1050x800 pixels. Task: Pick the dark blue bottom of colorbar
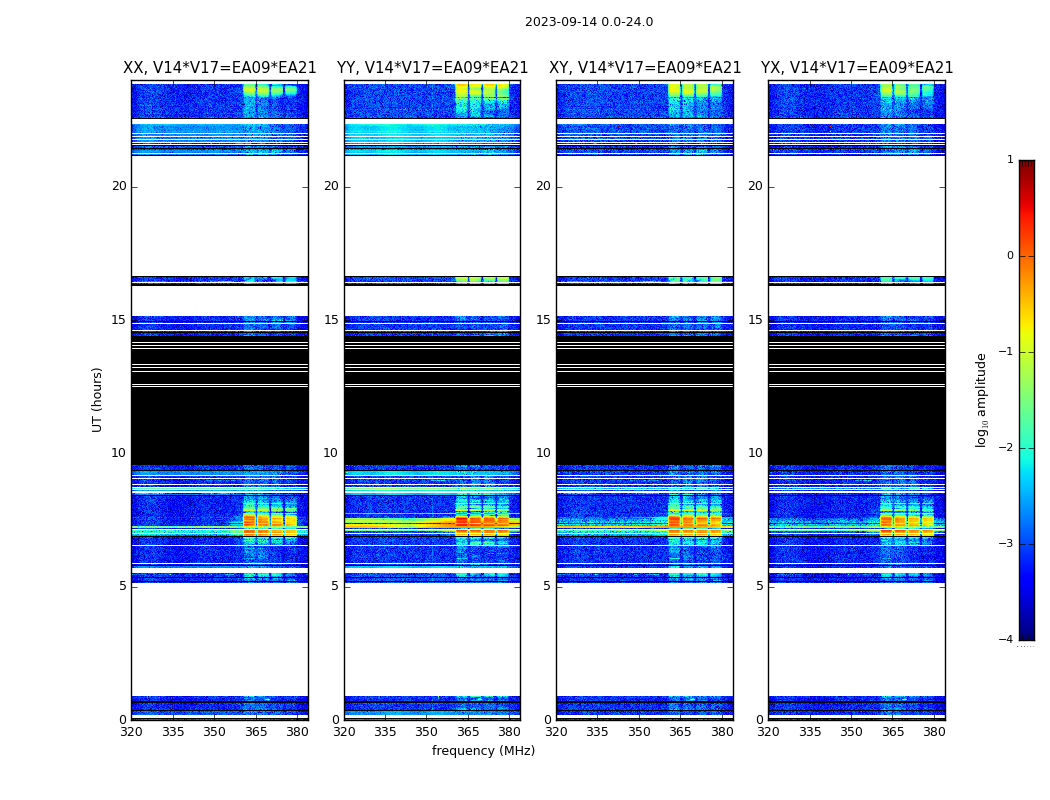[1026, 630]
